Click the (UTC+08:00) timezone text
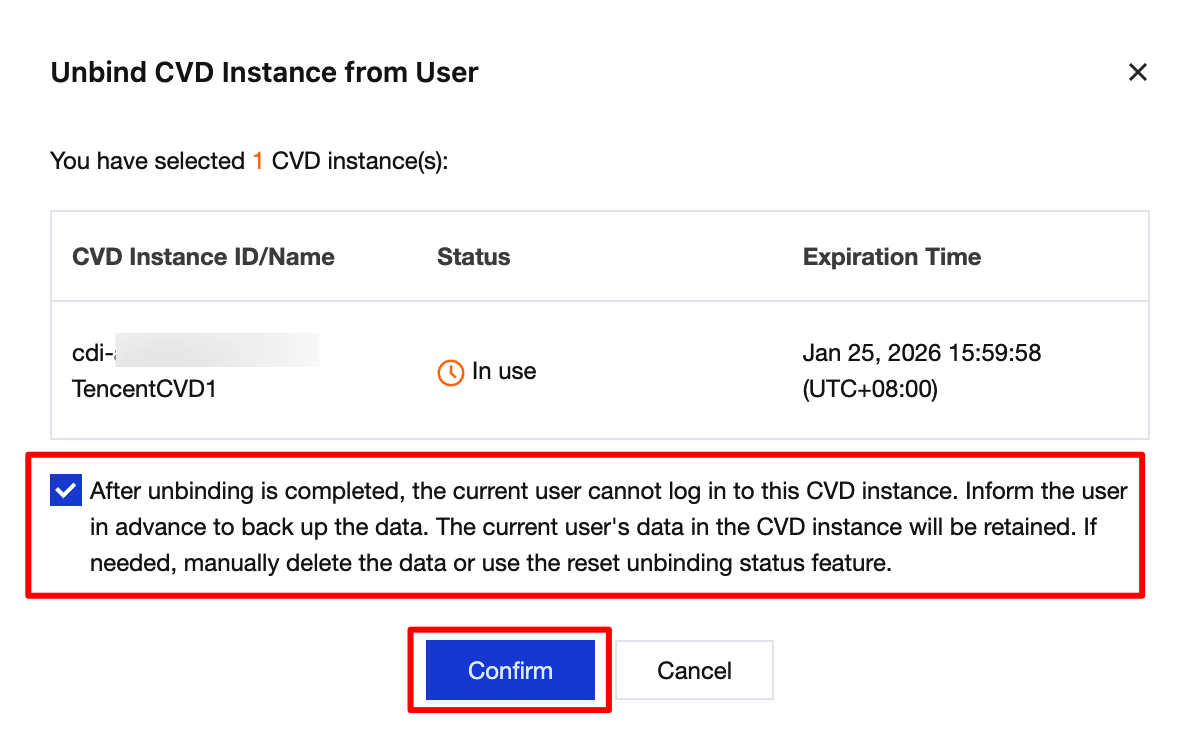Screen dimensions: 1198x748 tap(870, 389)
